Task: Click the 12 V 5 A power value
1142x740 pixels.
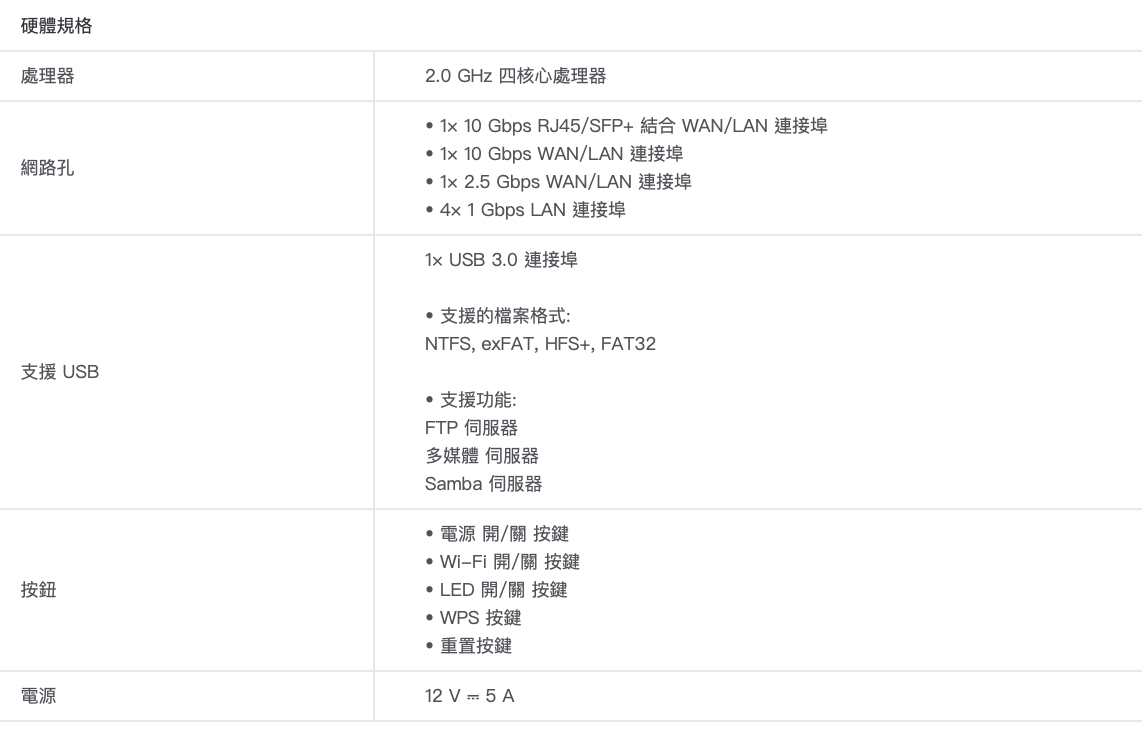Action: (x=469, y=696)
